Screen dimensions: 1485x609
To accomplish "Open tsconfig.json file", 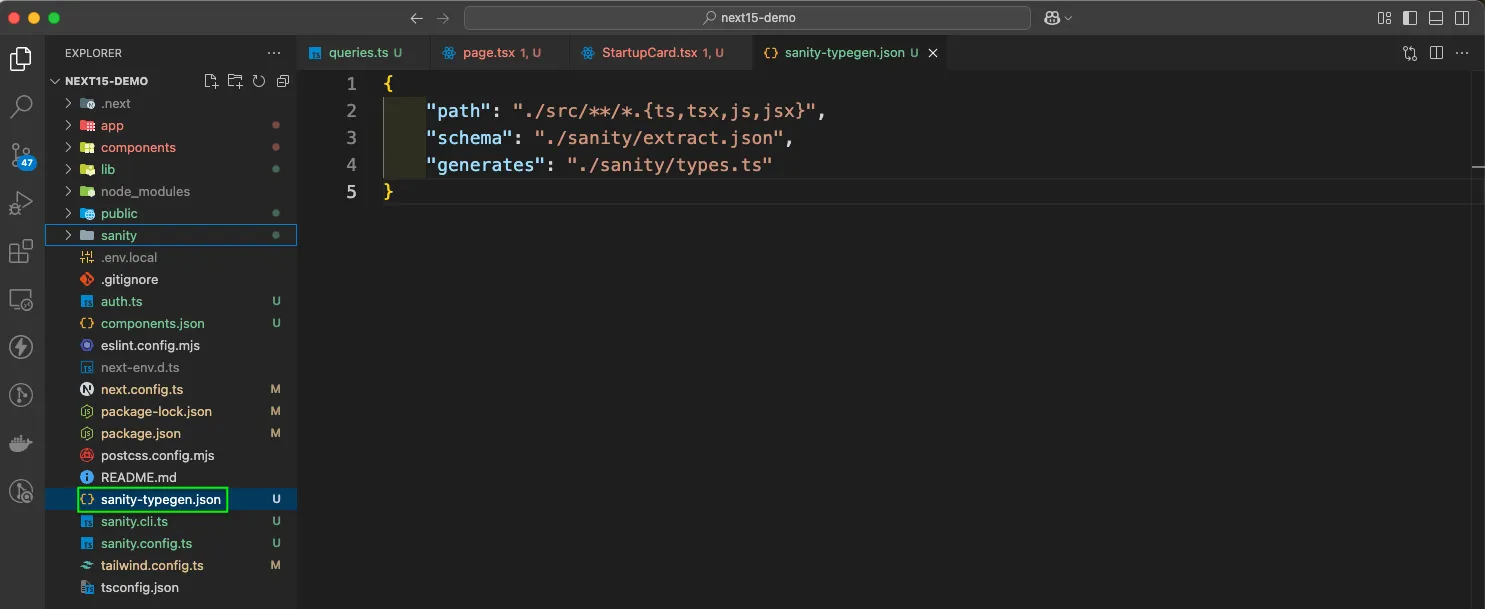I will pyautogui.click(x=171, y=587).
